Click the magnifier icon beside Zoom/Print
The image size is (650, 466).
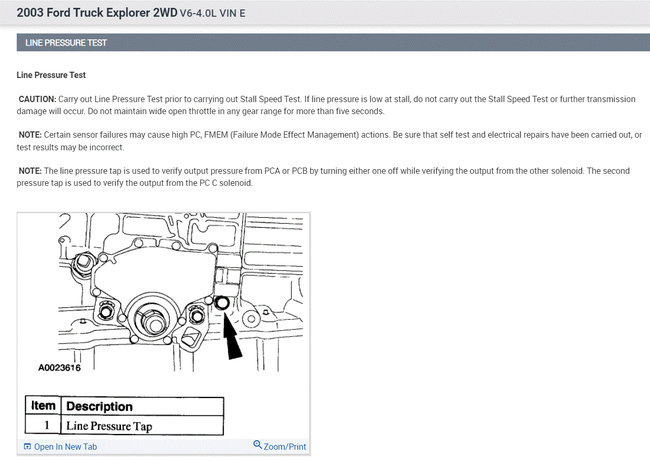click(x=257, y=445)
